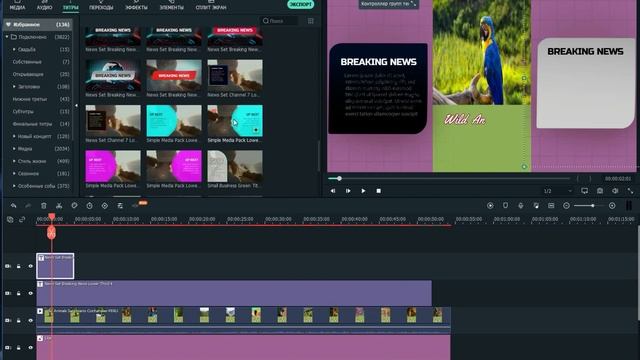The image size is (640, 360).
Task: Click the Контроллер групп button in preview
Action: pyautogui.click(x=388, y=4)
